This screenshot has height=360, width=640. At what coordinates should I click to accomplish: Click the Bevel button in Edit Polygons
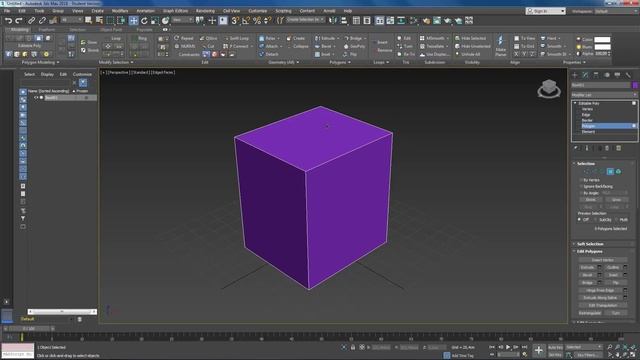[x=587, y=275]
